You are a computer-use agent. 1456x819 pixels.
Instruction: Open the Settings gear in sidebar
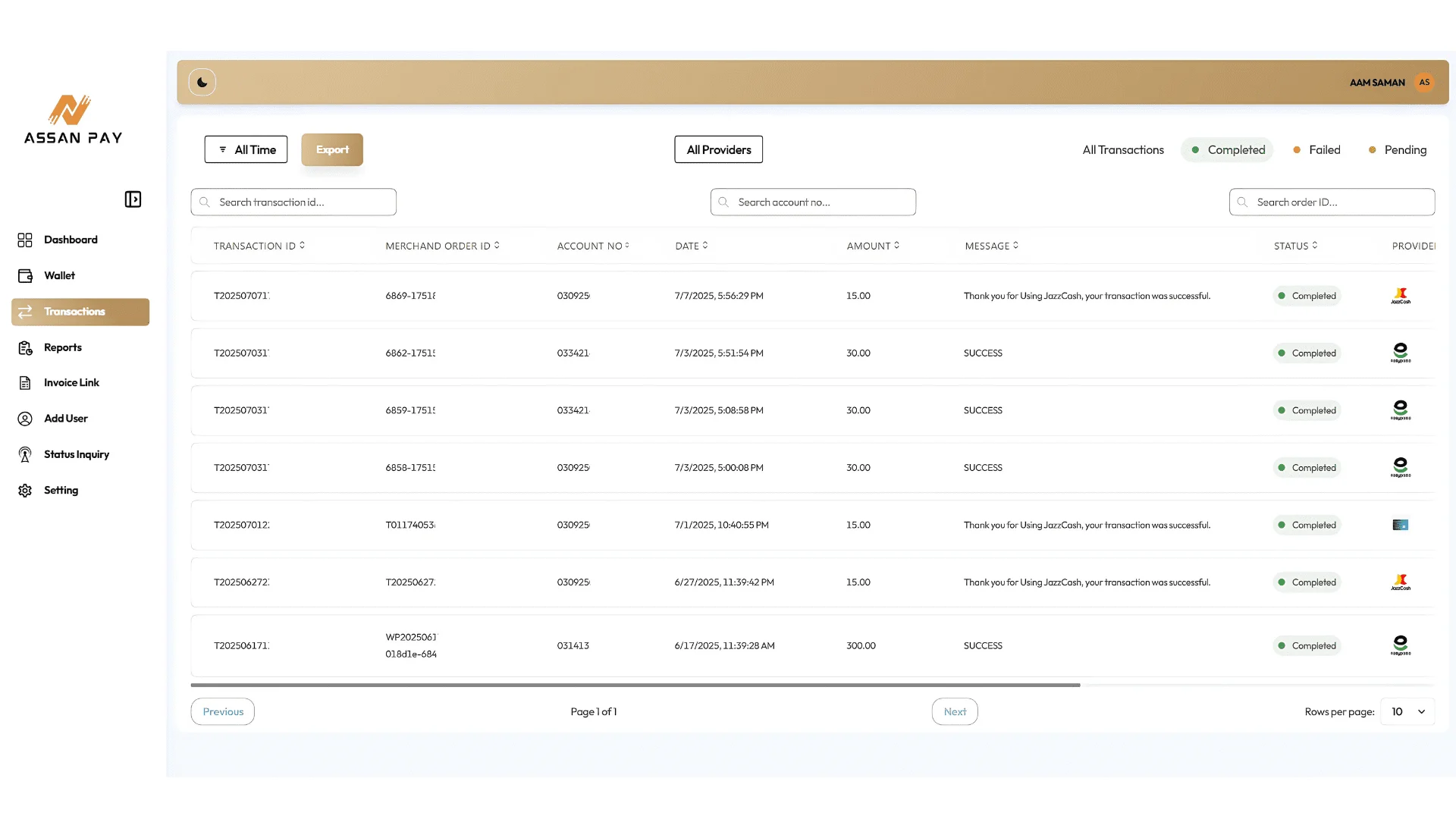25,490
